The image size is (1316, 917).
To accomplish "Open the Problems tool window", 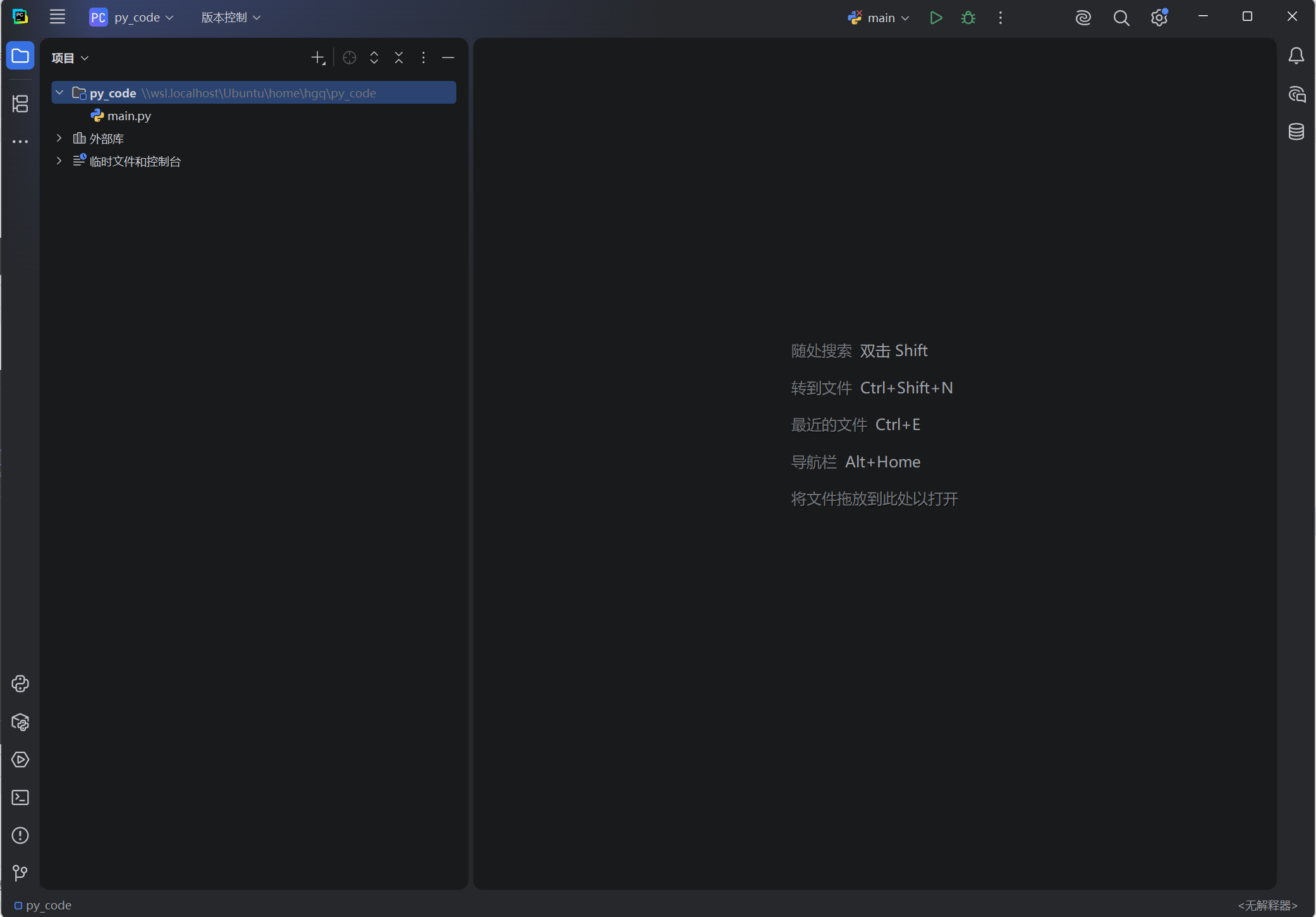I will 20,835.
